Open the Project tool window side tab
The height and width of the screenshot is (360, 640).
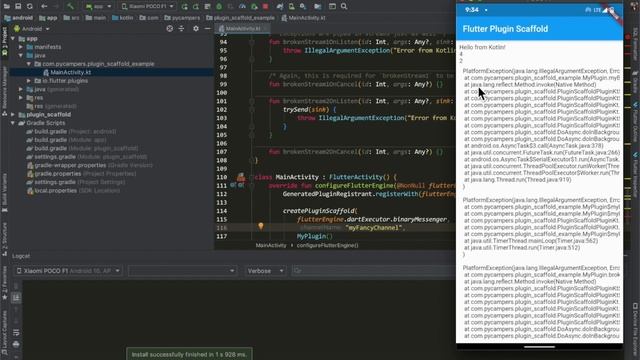point(4,41)
